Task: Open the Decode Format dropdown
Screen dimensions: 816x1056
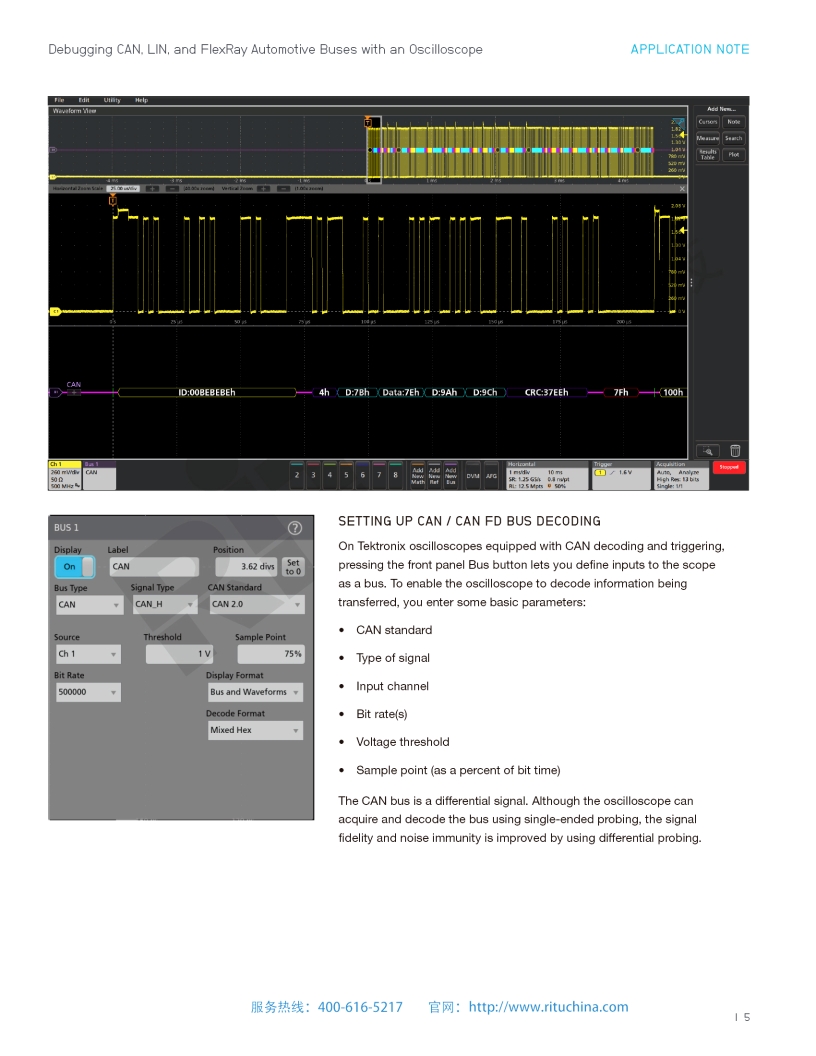Action: [x=254, y=731]
